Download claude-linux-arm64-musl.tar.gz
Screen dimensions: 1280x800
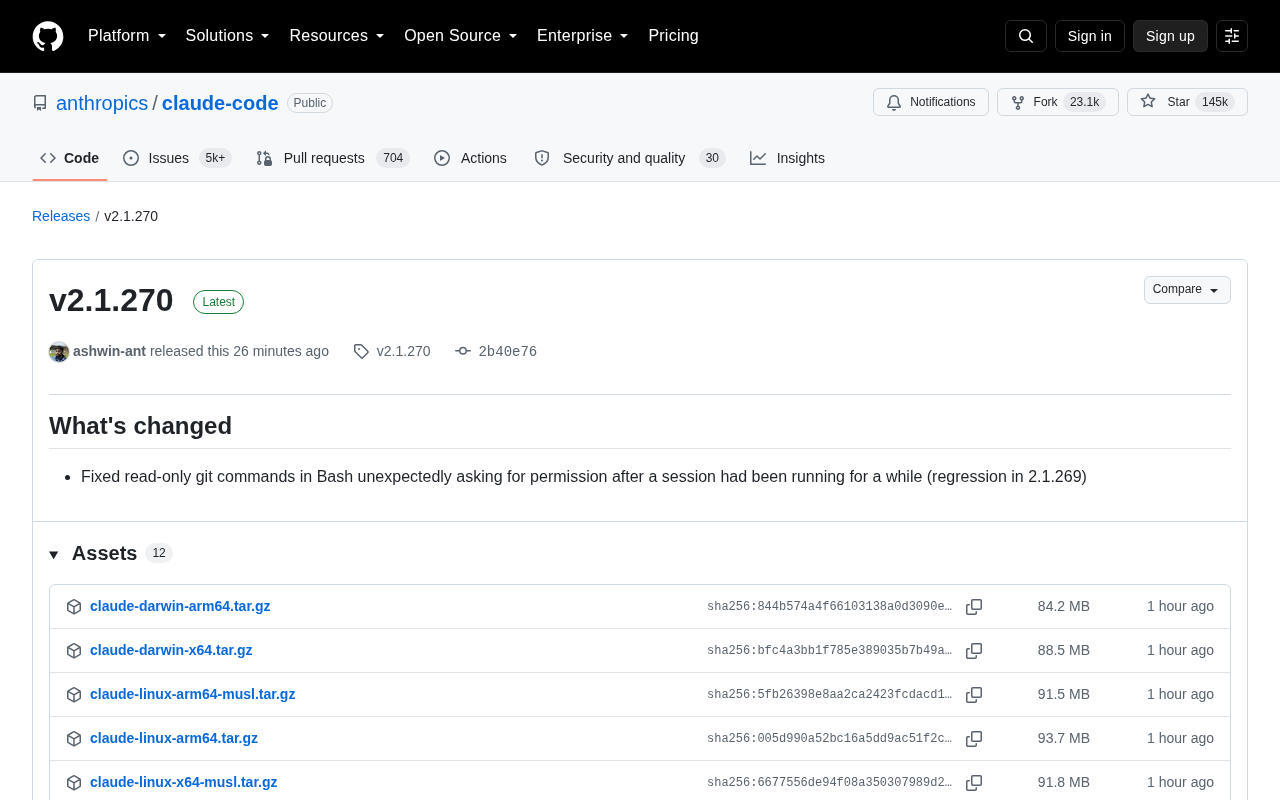point(193,694)
